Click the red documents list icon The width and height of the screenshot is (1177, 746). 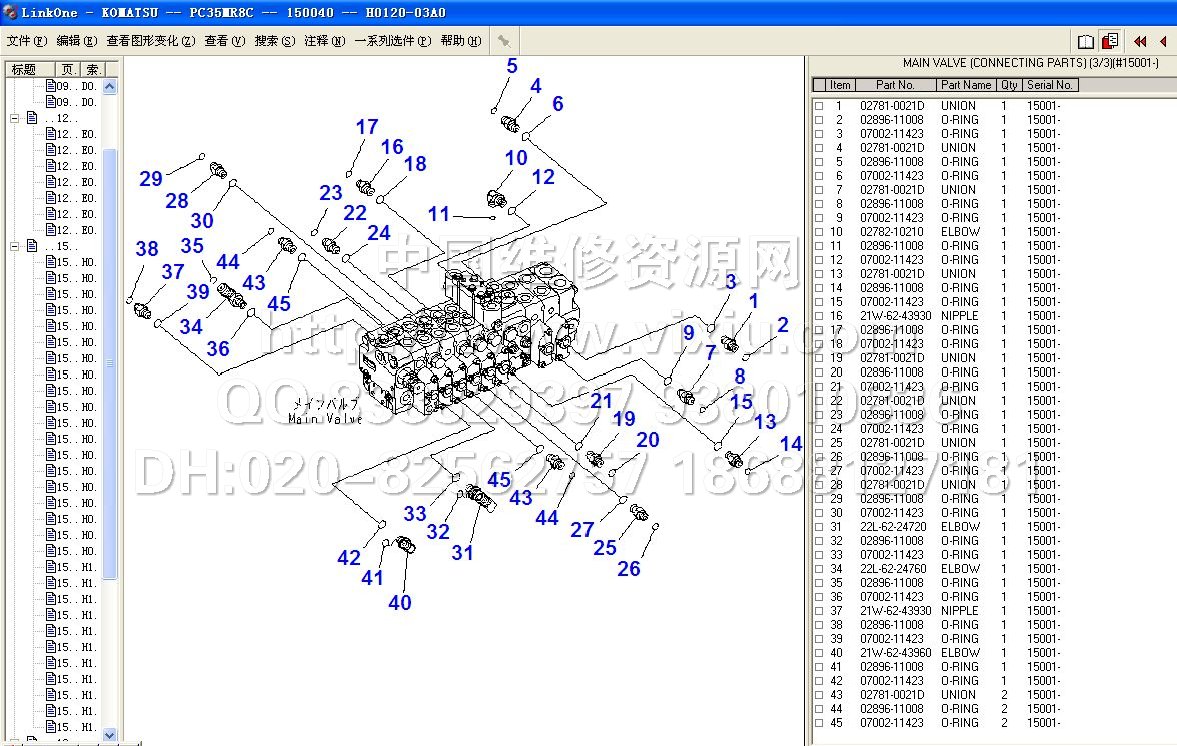click(x=1110, y=41)
